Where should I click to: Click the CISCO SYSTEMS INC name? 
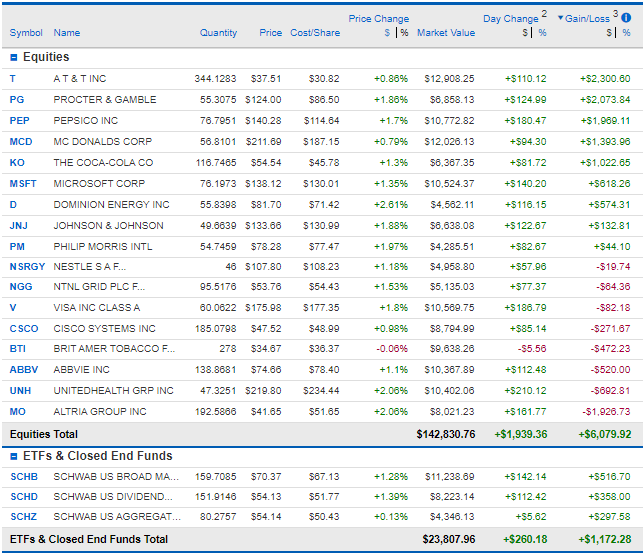[x=104, y=328]
